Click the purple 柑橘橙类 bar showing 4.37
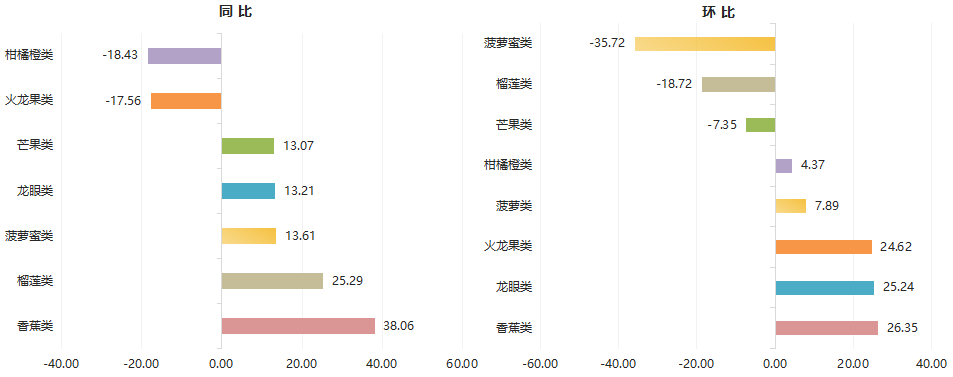Image resolution: width=953 pixels, height=377 pixels. 784,165
